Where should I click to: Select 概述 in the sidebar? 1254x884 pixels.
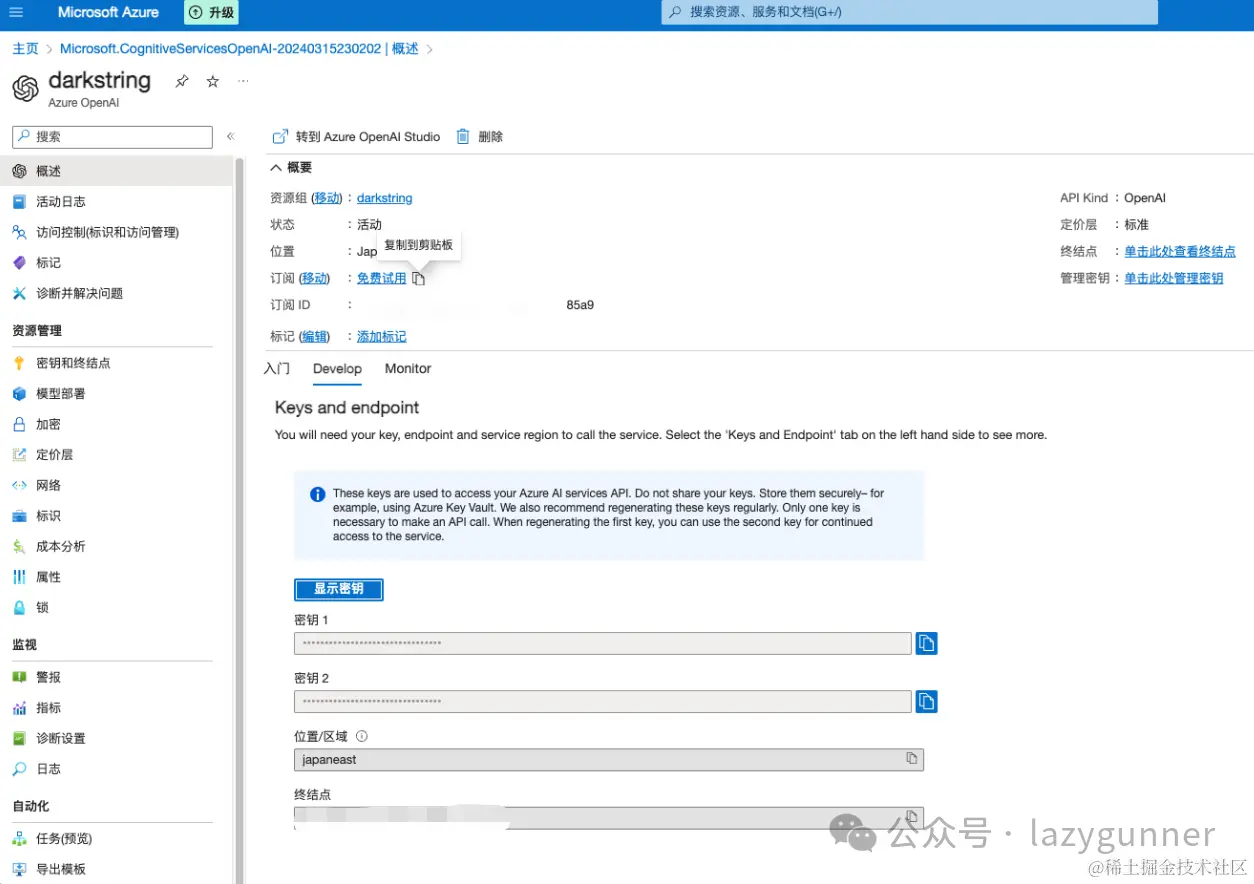tap(116, 171)
